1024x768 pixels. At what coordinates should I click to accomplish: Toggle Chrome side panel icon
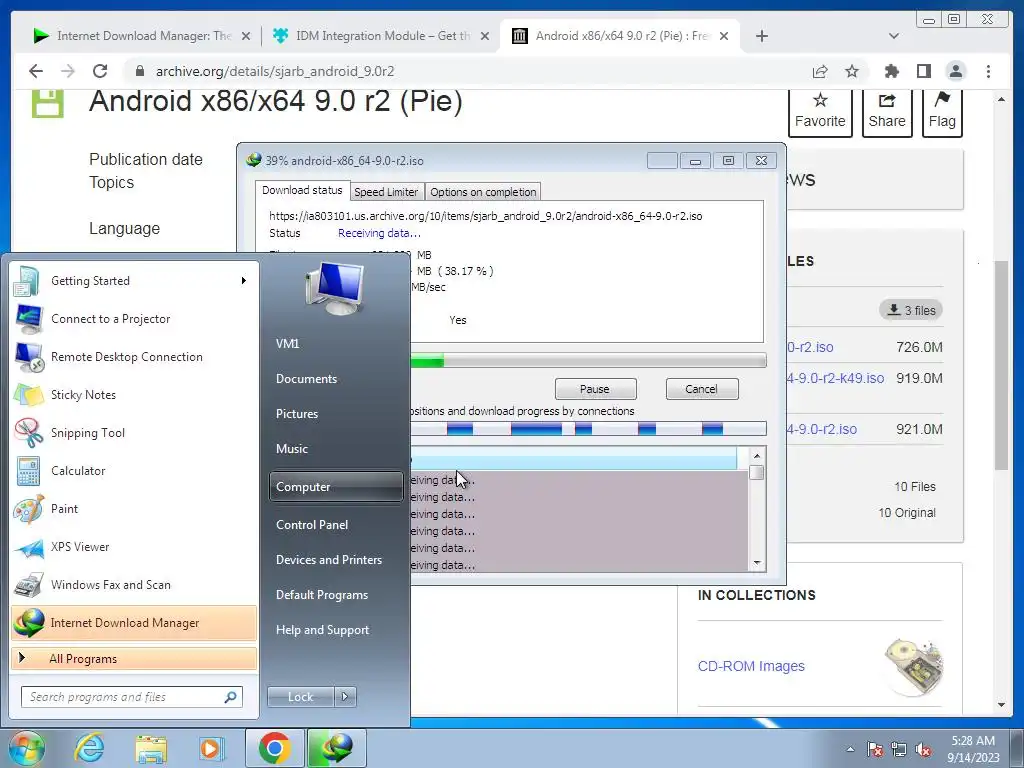coord(923,71)
